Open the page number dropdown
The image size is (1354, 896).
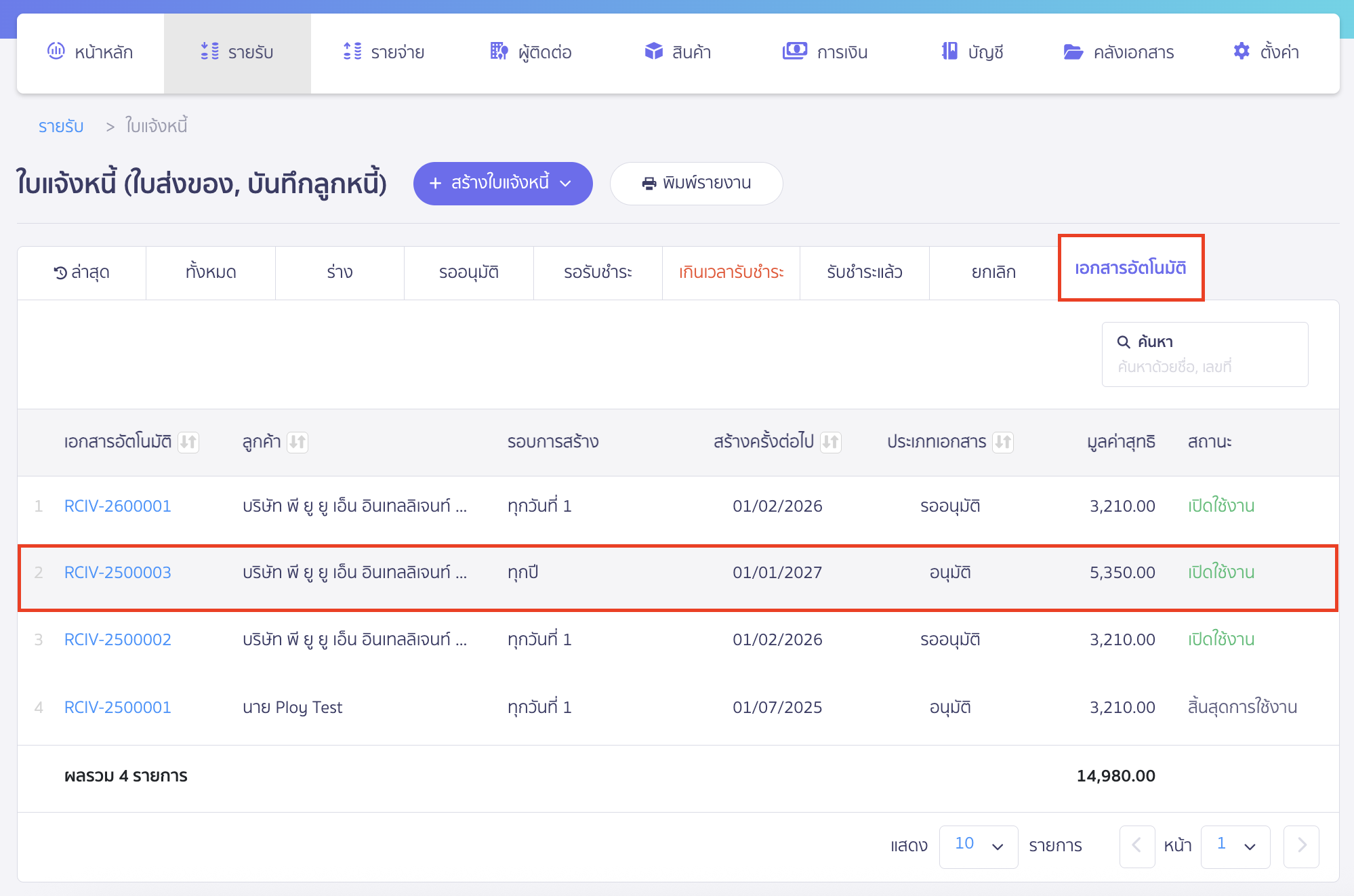pyautogui.click(x=1235, y=846)
